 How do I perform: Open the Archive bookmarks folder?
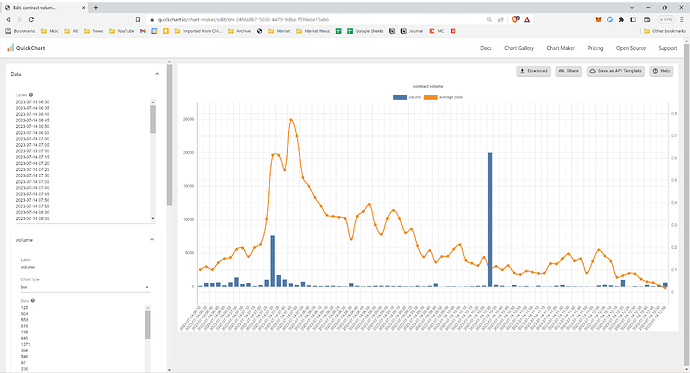[239, 31]
